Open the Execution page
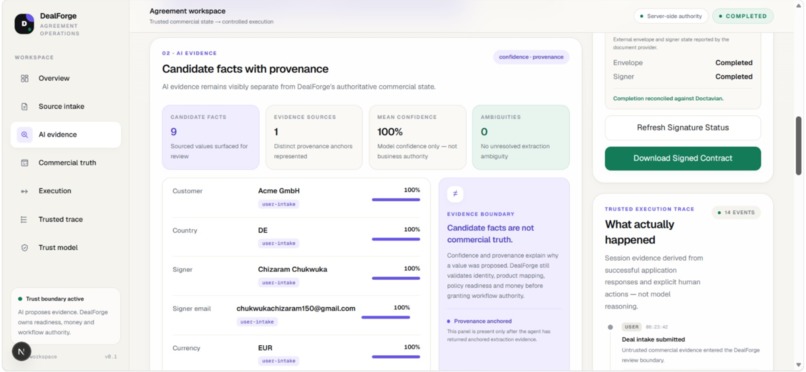This screenshot has width=806, height=372. tap(66, 191)
